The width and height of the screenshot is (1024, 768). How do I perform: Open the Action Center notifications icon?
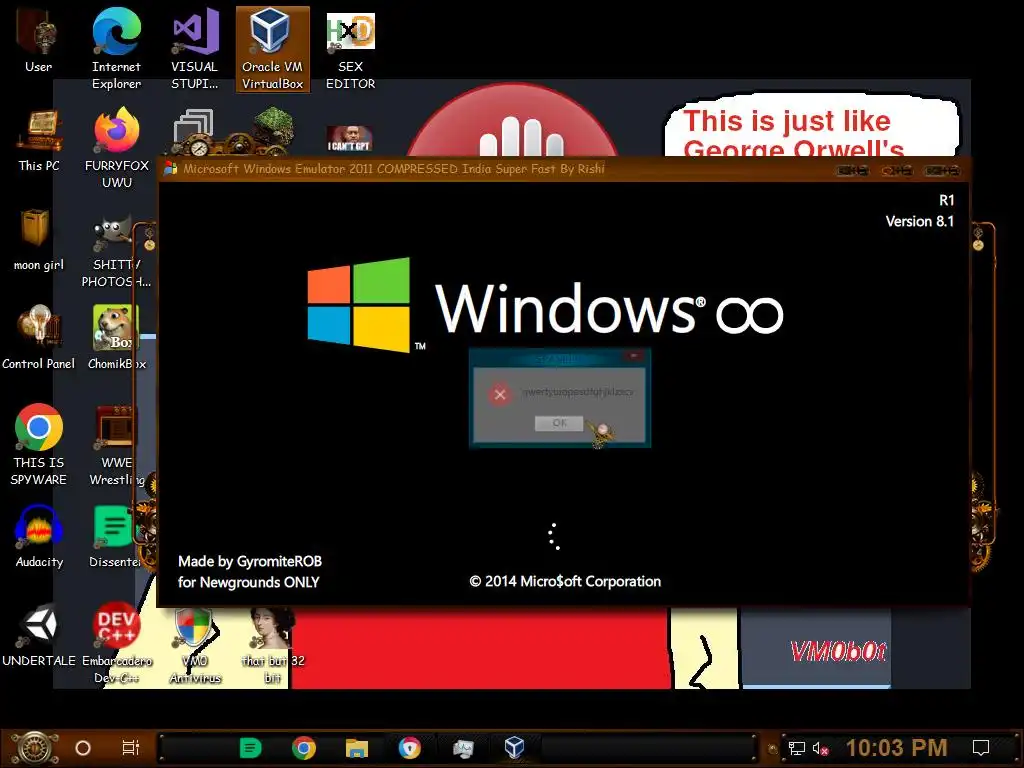(x=981, y=748)
